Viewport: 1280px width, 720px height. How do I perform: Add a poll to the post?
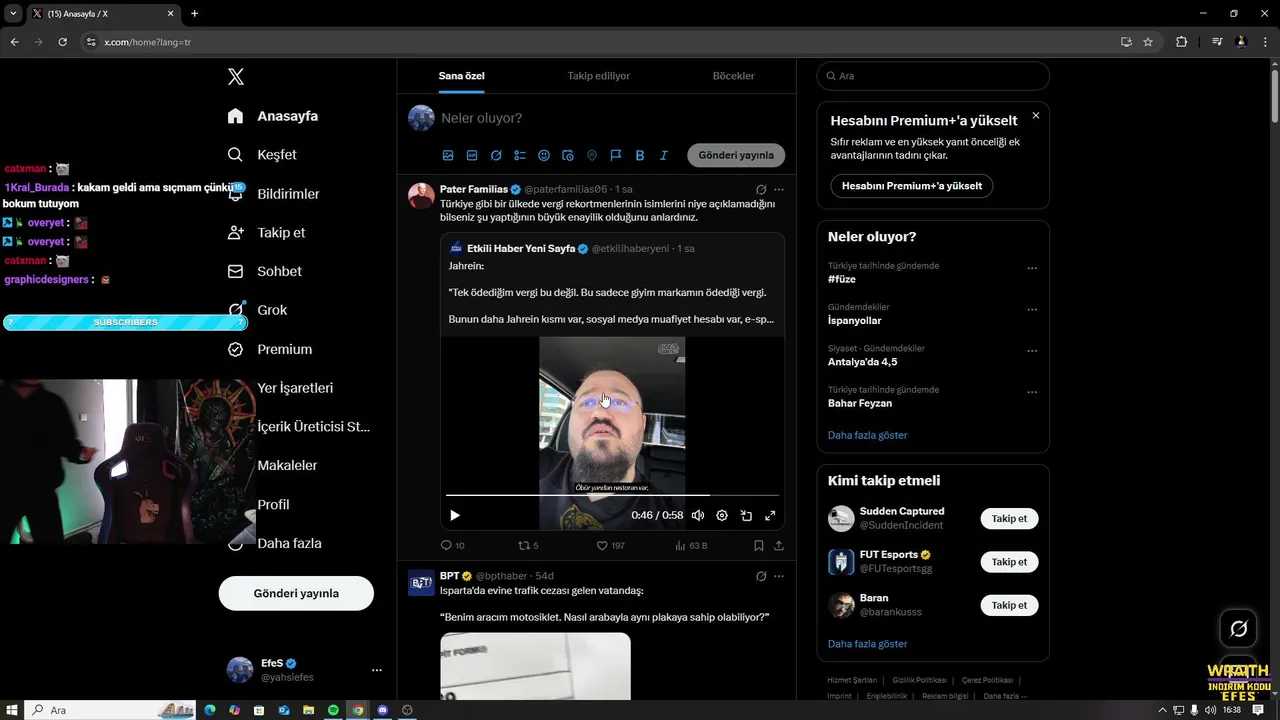click(x=520, y=155)
